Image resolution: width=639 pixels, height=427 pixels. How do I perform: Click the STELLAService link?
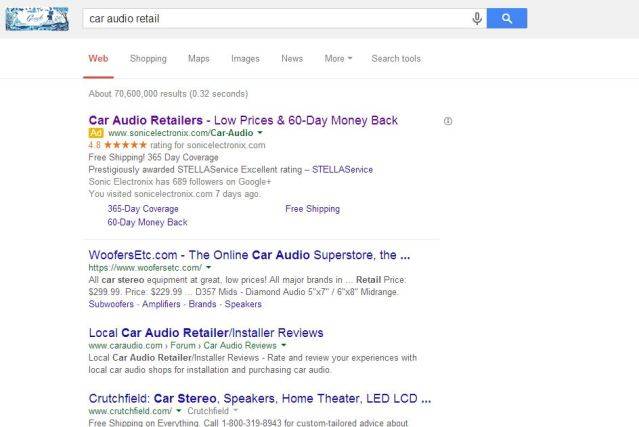(342, 169)
